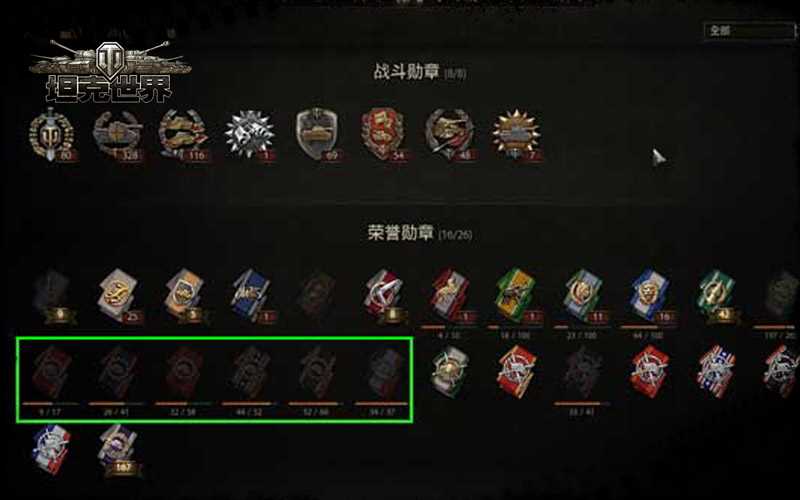Click the 战斗勋章 section heading
This screenshot has height=500, width=800.
pos(407,71)
